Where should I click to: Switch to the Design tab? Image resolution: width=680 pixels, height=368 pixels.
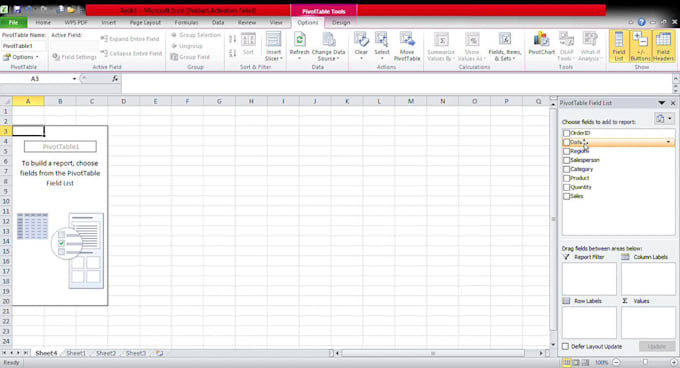[341, 22]
